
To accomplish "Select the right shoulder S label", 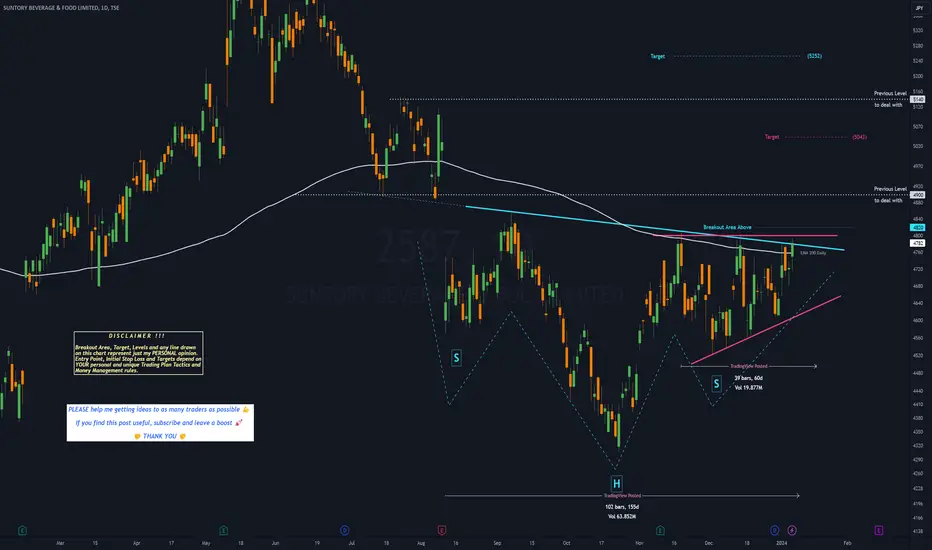I will pyautogui.click(x=716, y=384).
